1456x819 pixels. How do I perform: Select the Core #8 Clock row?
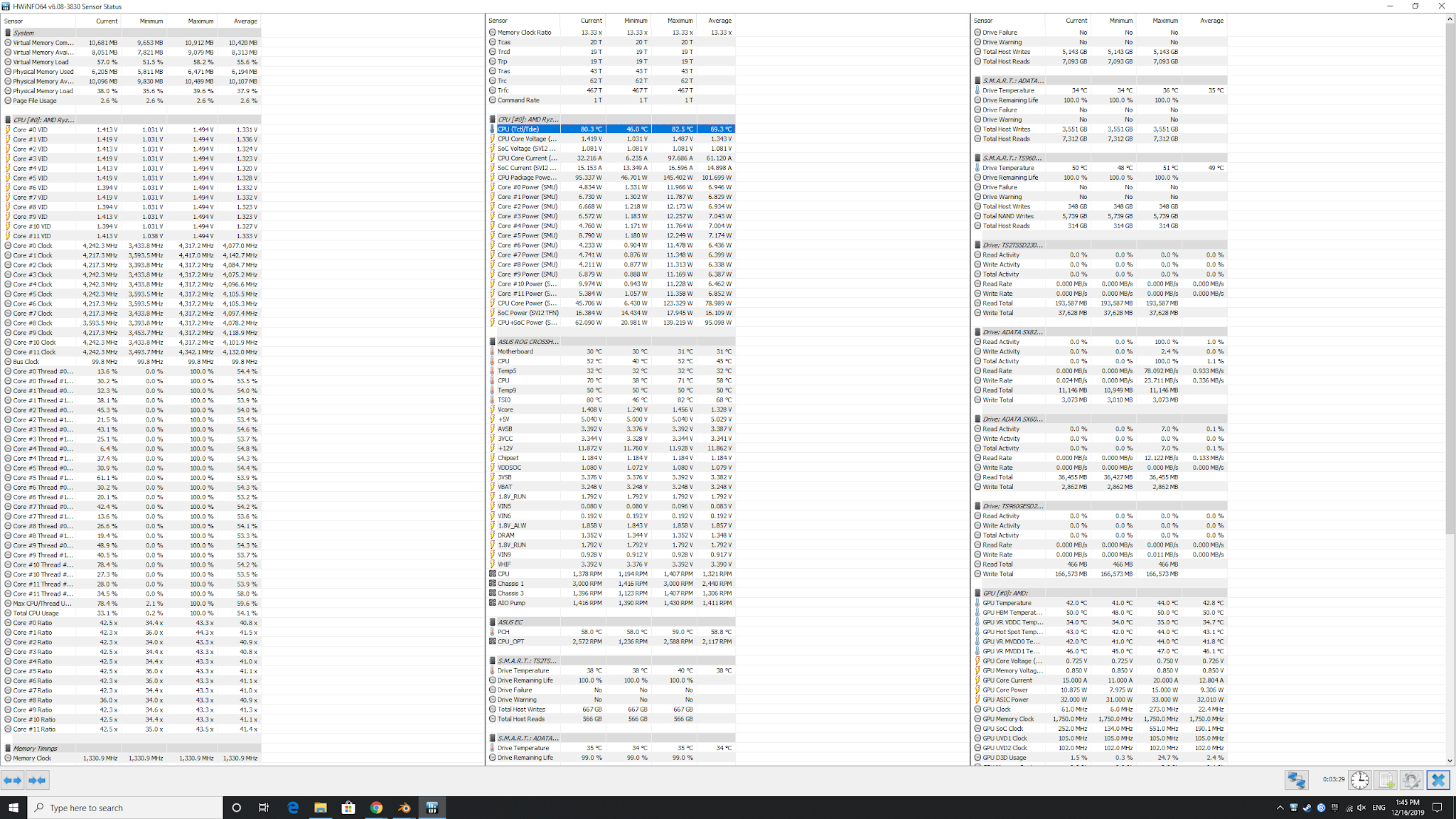[x=132, y=323]
